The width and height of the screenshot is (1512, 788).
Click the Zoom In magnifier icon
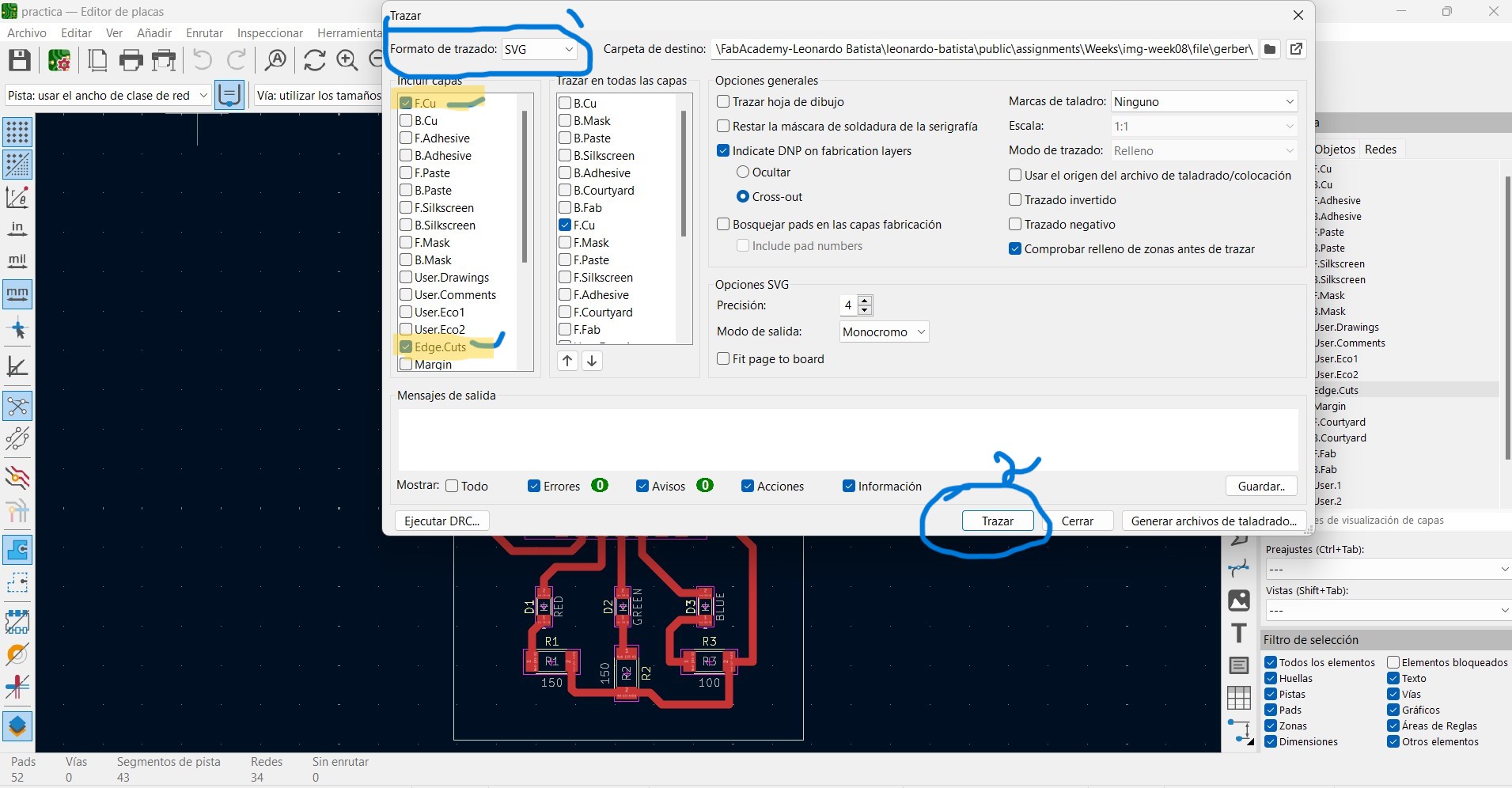pyautogui.click(x=347, y=60)
